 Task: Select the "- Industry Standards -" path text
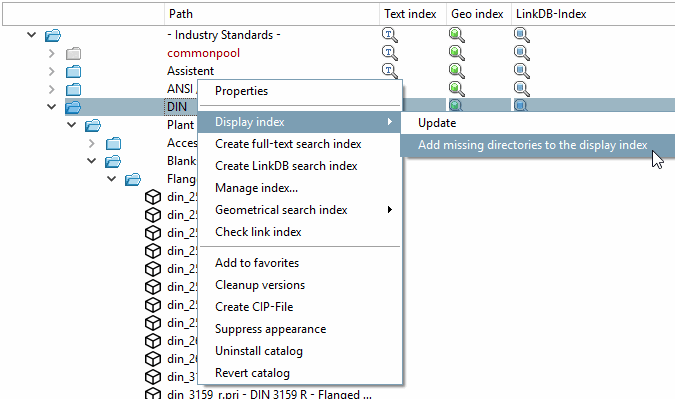click(223, 35)
